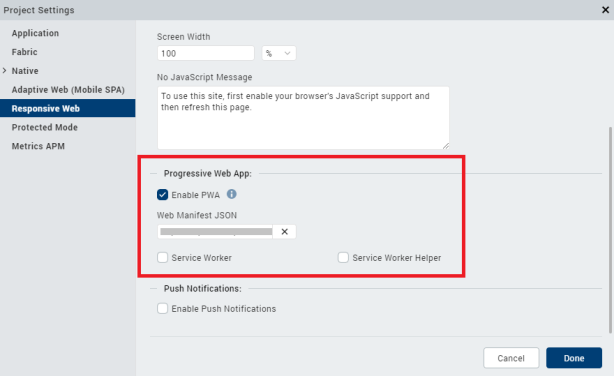Viewport: 614px width, 376px height.
Task: Tick Enable Push Notifications checkbox
Action: pos(163,308)
